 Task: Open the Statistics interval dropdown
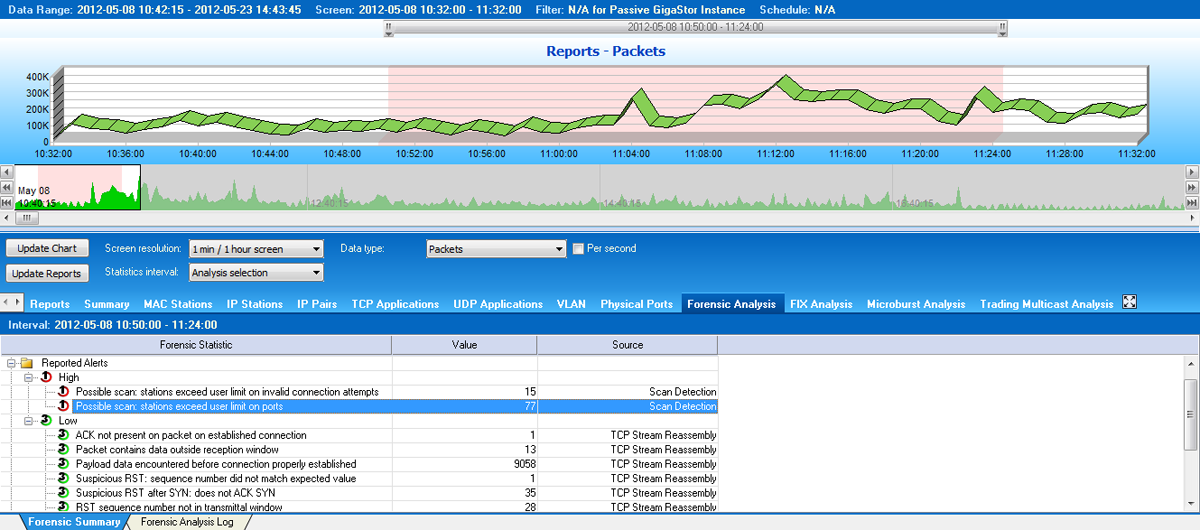click(256, 272)
